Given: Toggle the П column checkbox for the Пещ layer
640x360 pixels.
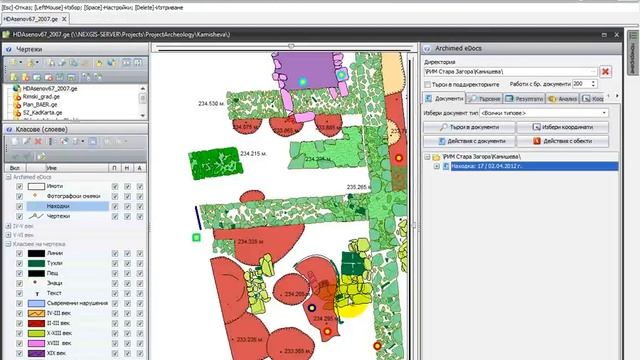Looking at the screenshot, I should tap(115, 273).
